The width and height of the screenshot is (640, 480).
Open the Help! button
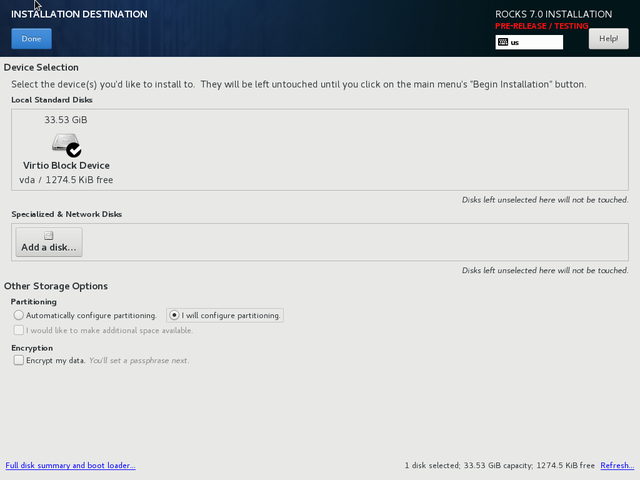608,39
